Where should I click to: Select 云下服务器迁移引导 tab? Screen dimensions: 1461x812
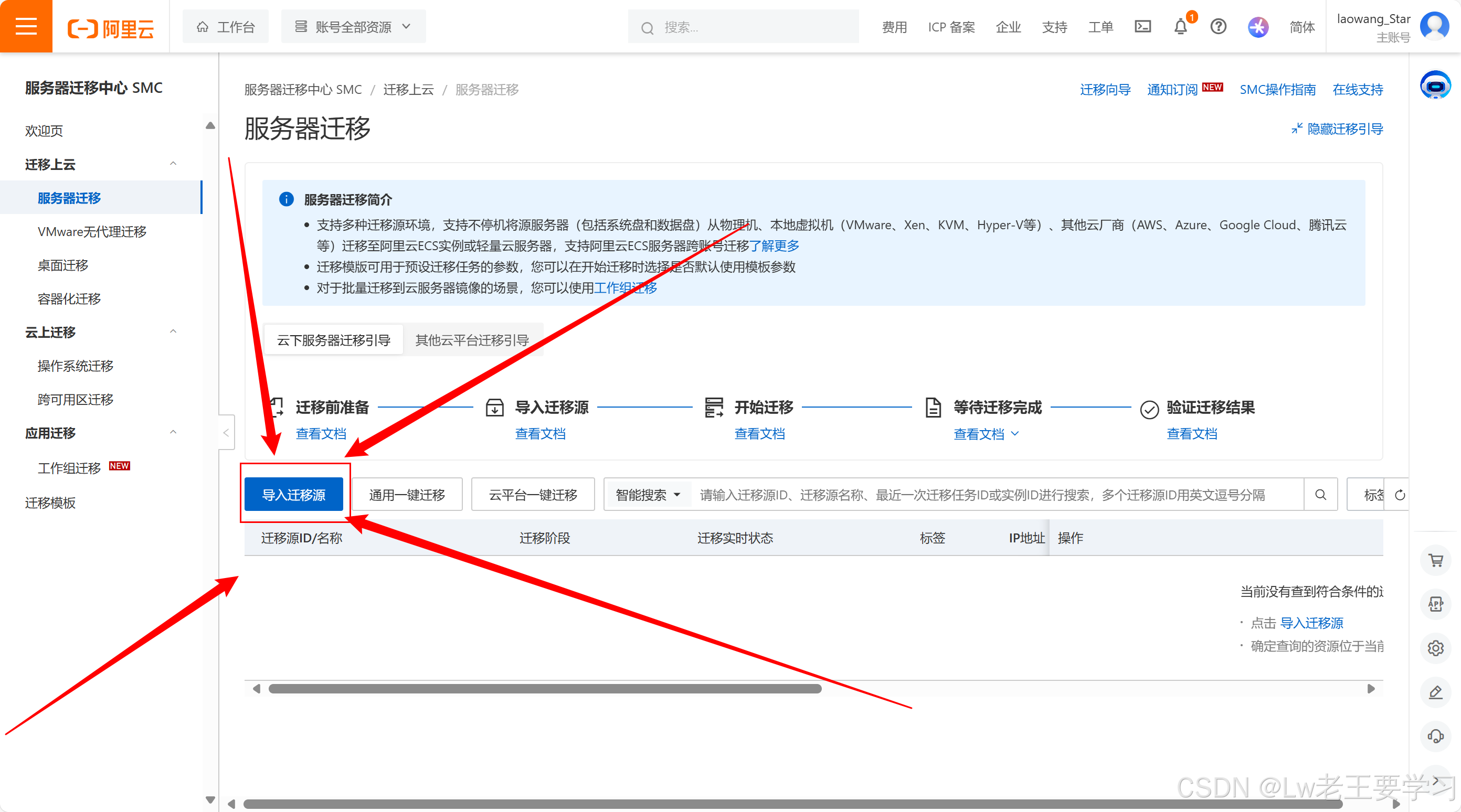(x=333, y=340)
